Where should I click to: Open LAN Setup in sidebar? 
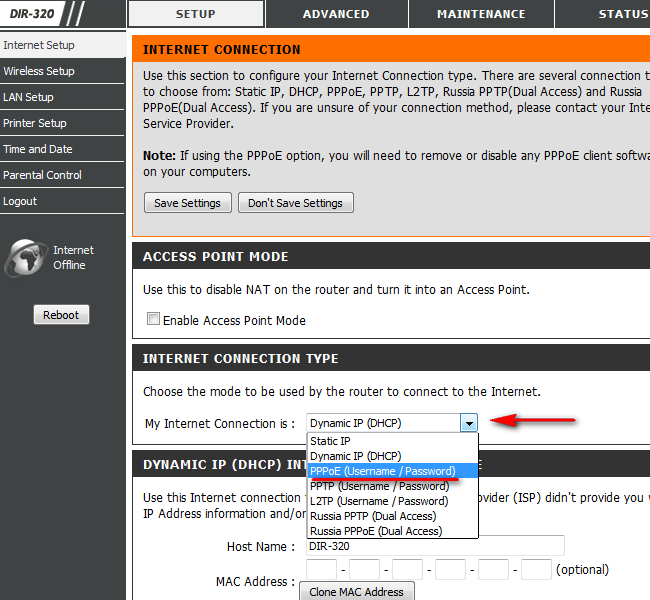pyautogui.click(x=28, y=97)
